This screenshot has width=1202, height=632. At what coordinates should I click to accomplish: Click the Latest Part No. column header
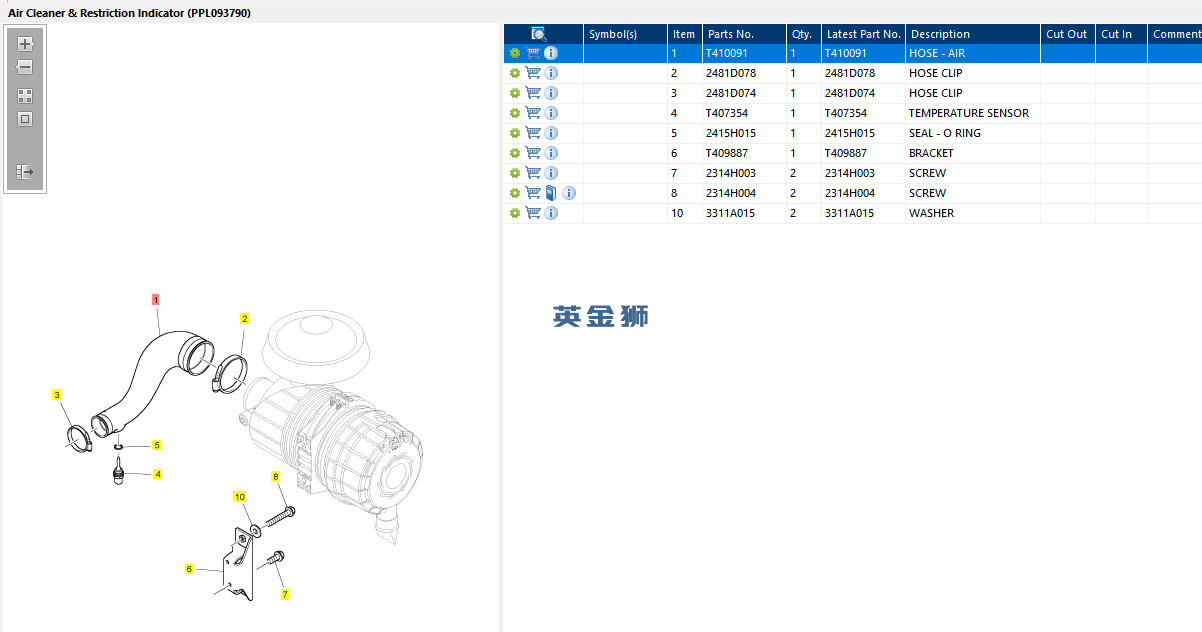click(x=863, y=34)
